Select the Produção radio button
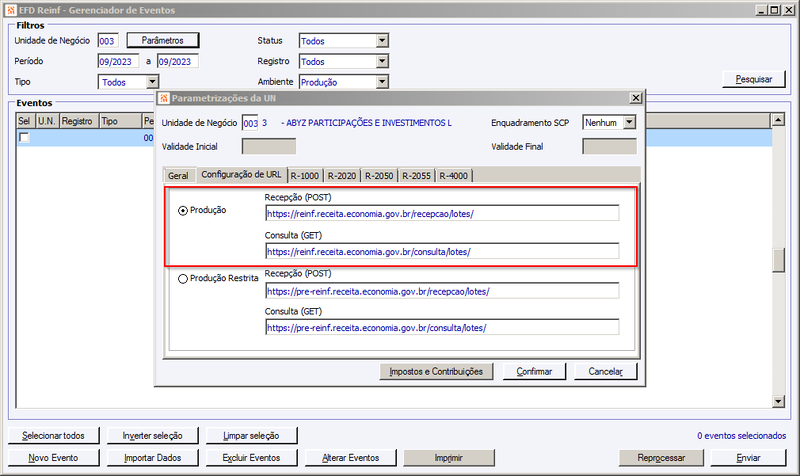 point(183,211)
